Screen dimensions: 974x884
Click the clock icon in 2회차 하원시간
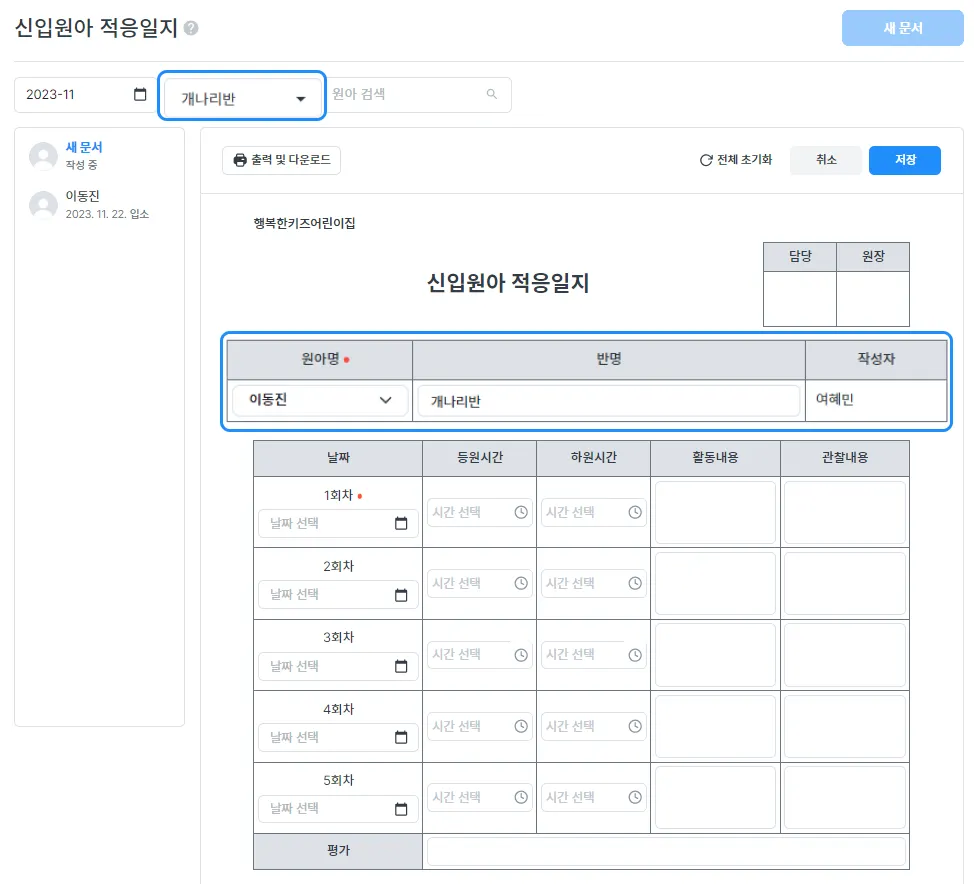coord(635,583)
